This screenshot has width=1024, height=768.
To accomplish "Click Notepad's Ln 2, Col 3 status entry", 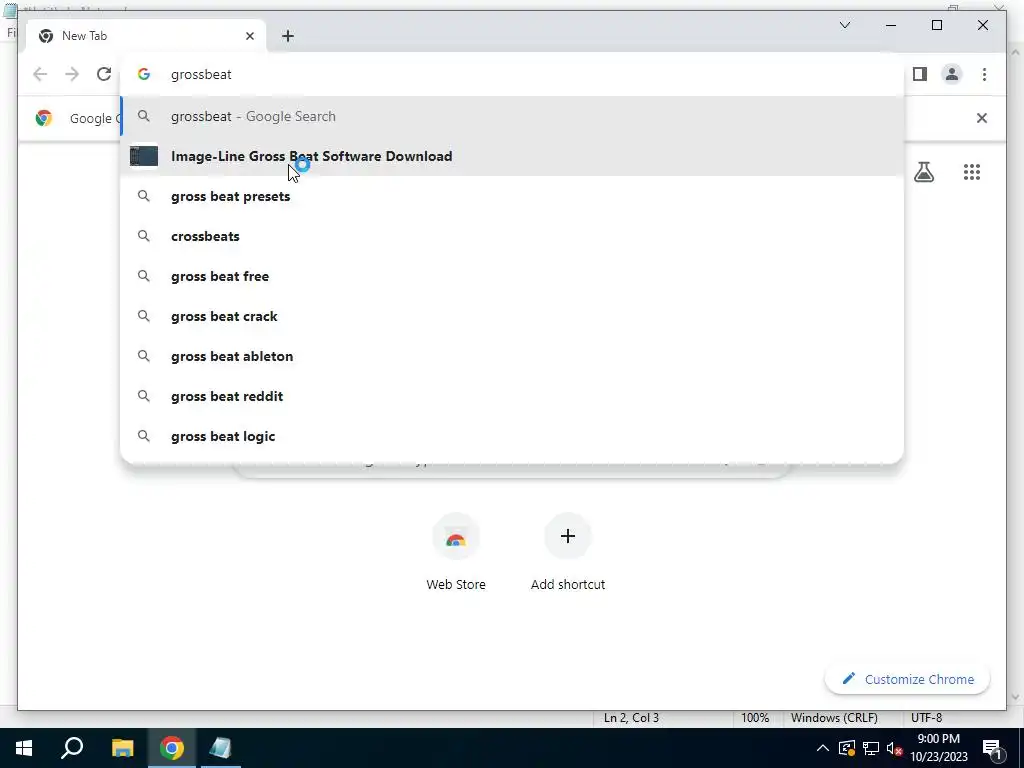I will 631,718.
